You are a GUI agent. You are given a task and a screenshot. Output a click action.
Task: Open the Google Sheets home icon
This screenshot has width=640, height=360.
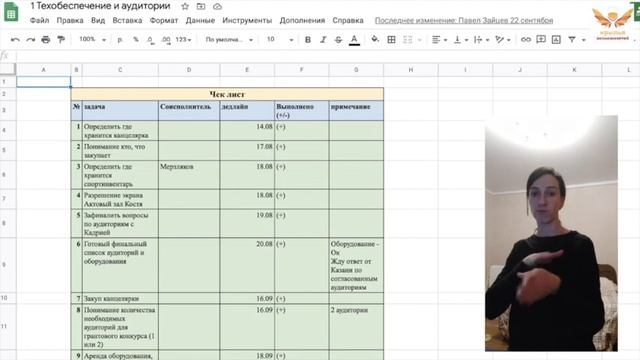11,11
